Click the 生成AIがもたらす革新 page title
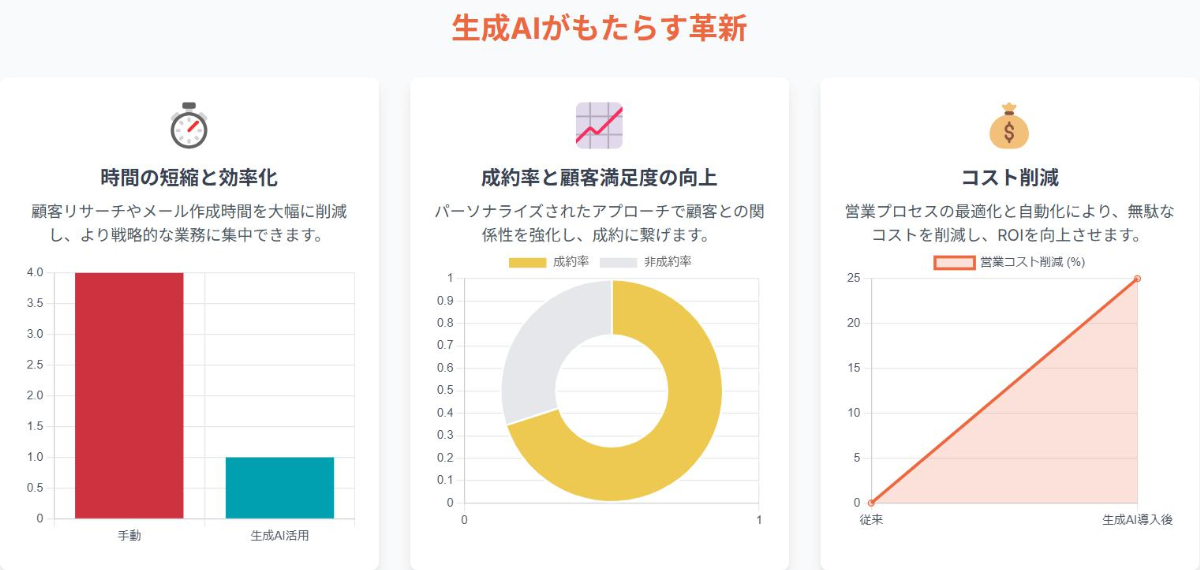 pos(599,28)
